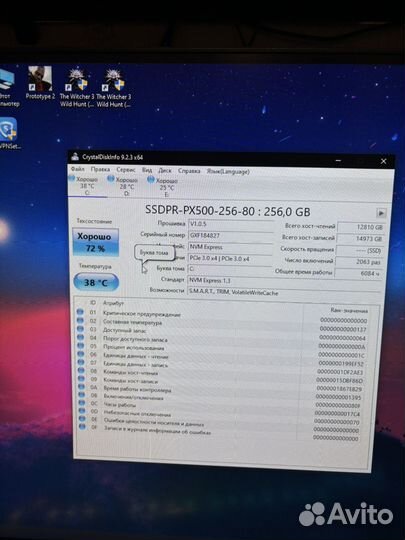Click status icon of row ID 09
The height and width of the screenshot is (540, 405).
coord(81,378)
